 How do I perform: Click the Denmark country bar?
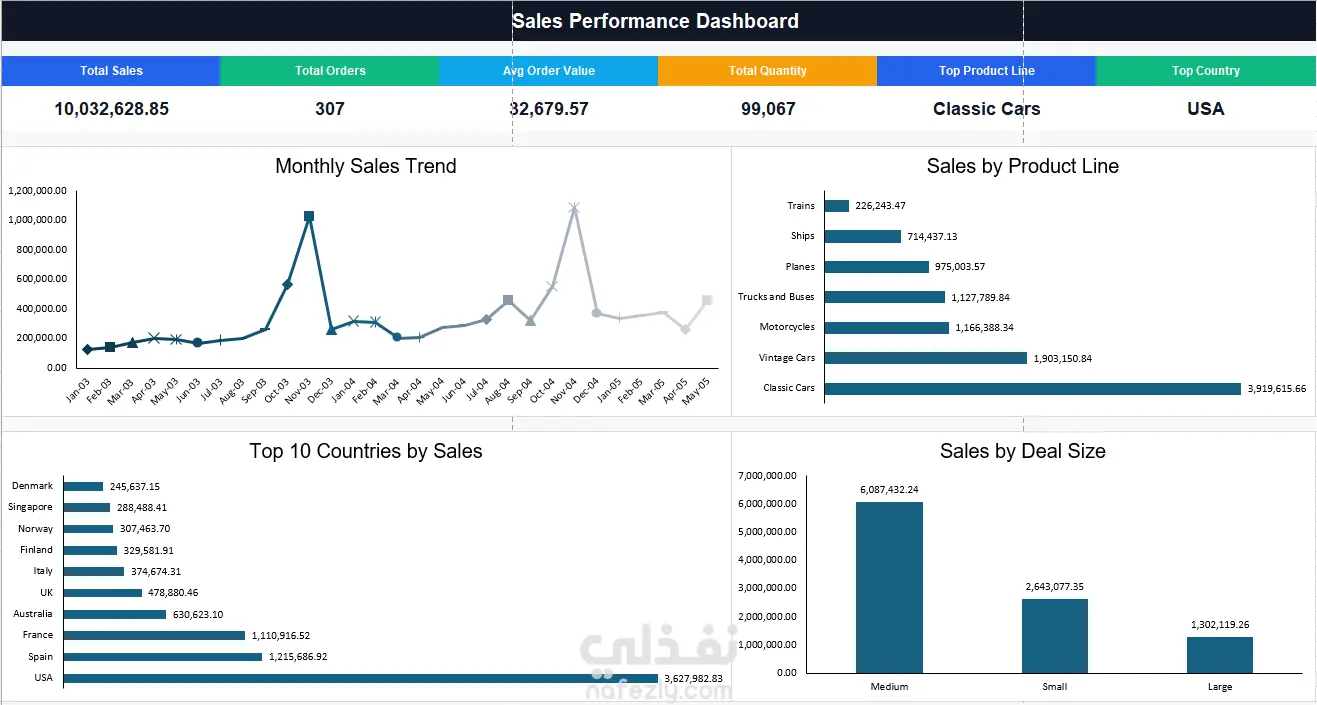(83, 486)
